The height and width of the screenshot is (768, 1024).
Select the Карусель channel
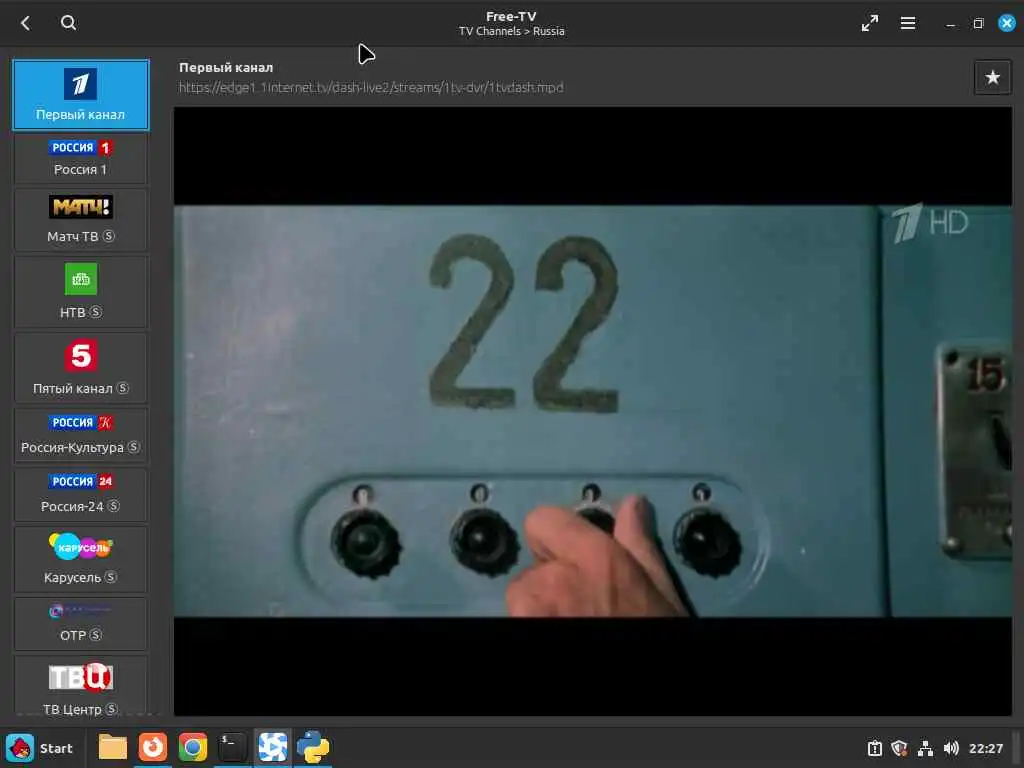pyautogui.click(x=80, y=559)
